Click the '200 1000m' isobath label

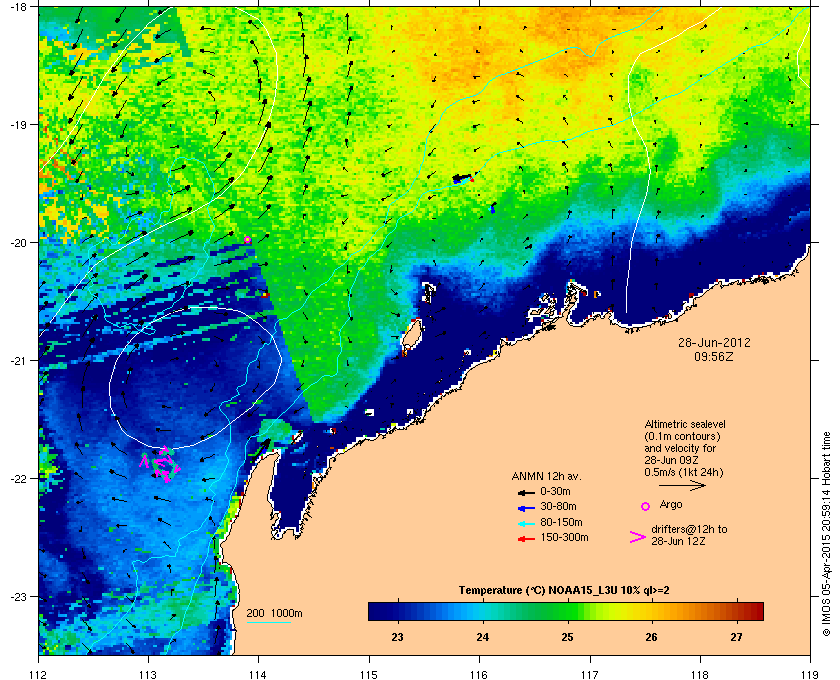(274, 614)
